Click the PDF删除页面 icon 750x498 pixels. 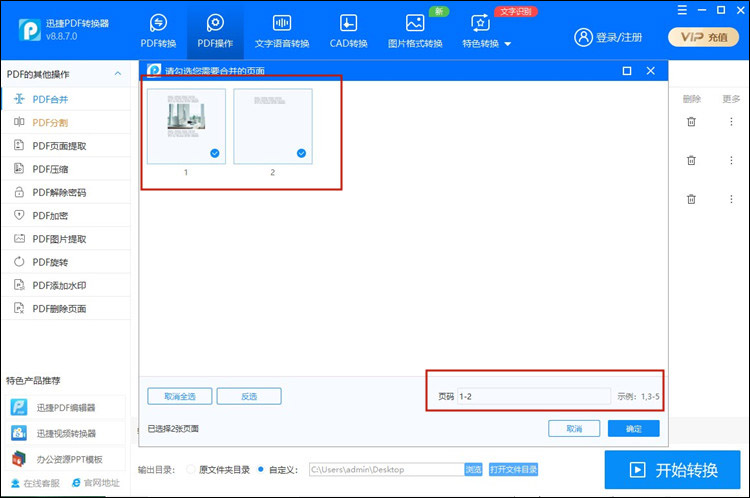(x=19, y=308)
